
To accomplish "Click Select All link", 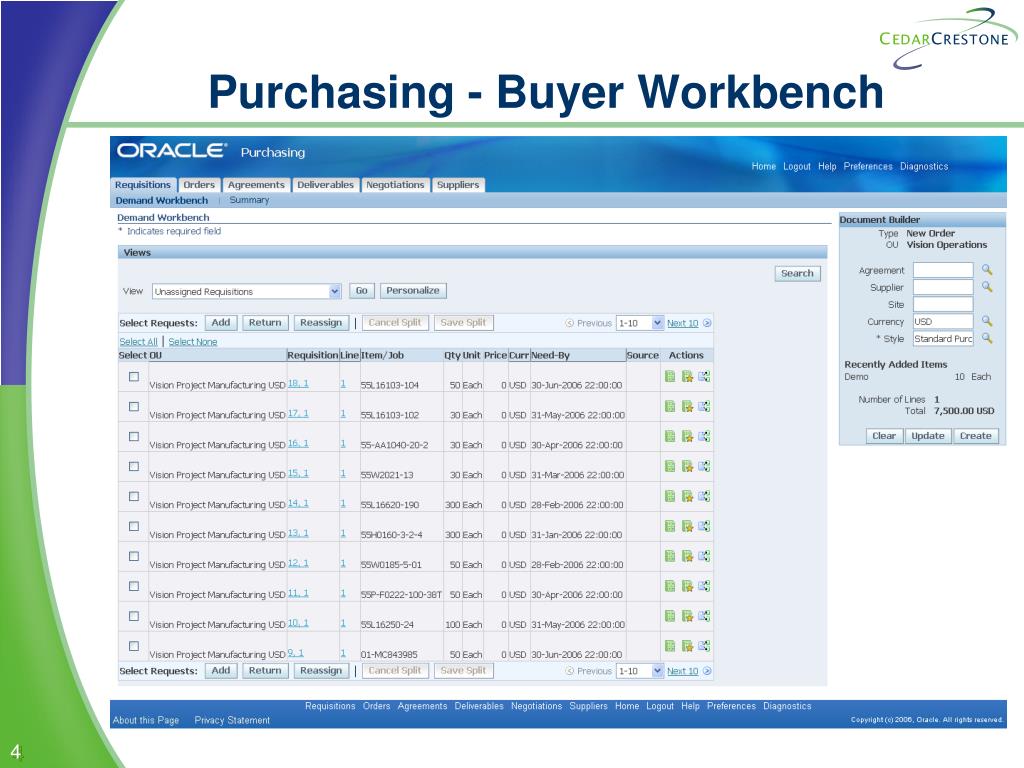I will pyautogui.click(x=138, y=342).
